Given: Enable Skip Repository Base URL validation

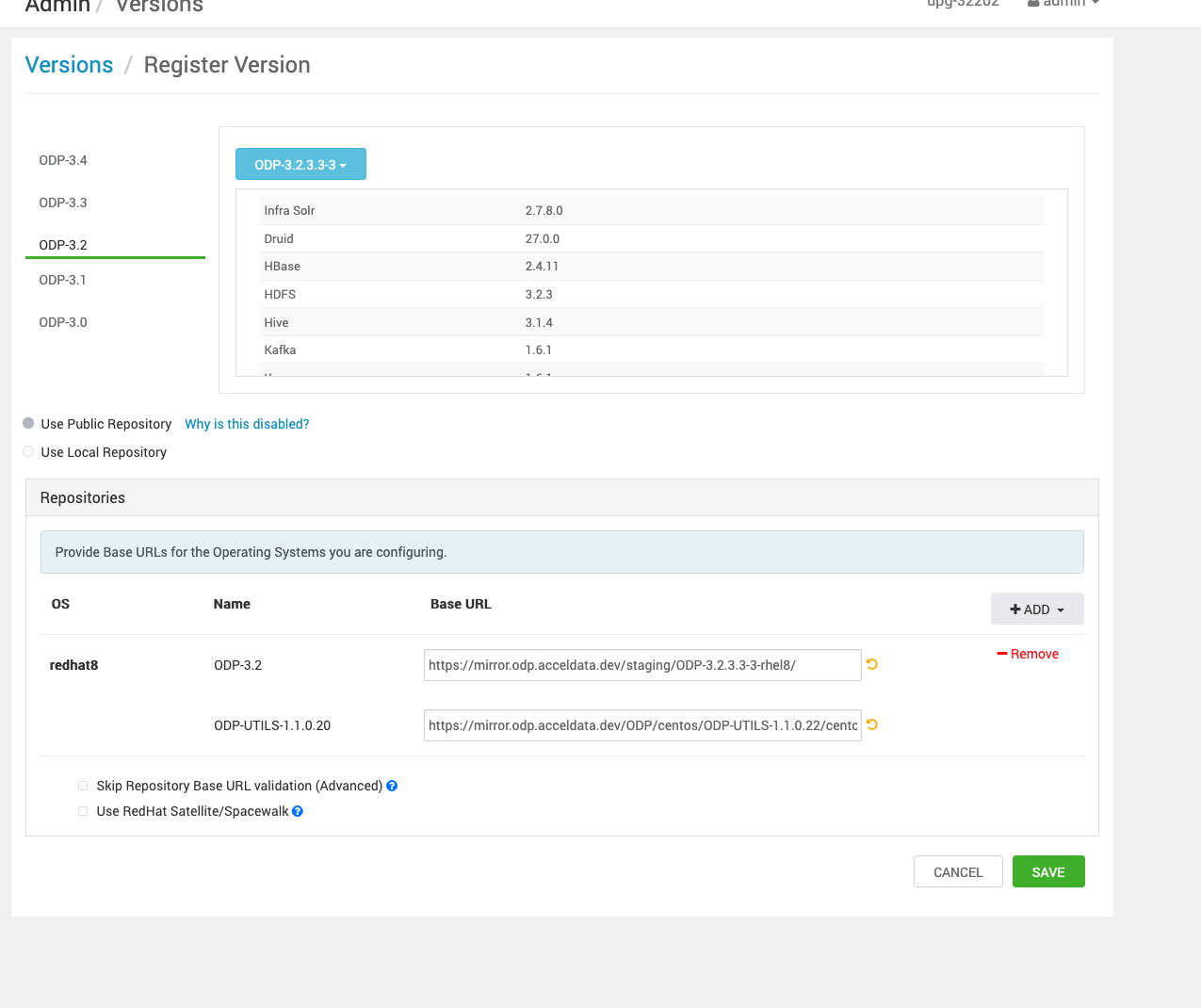Looking at the screenshot, I should point(83,786).
